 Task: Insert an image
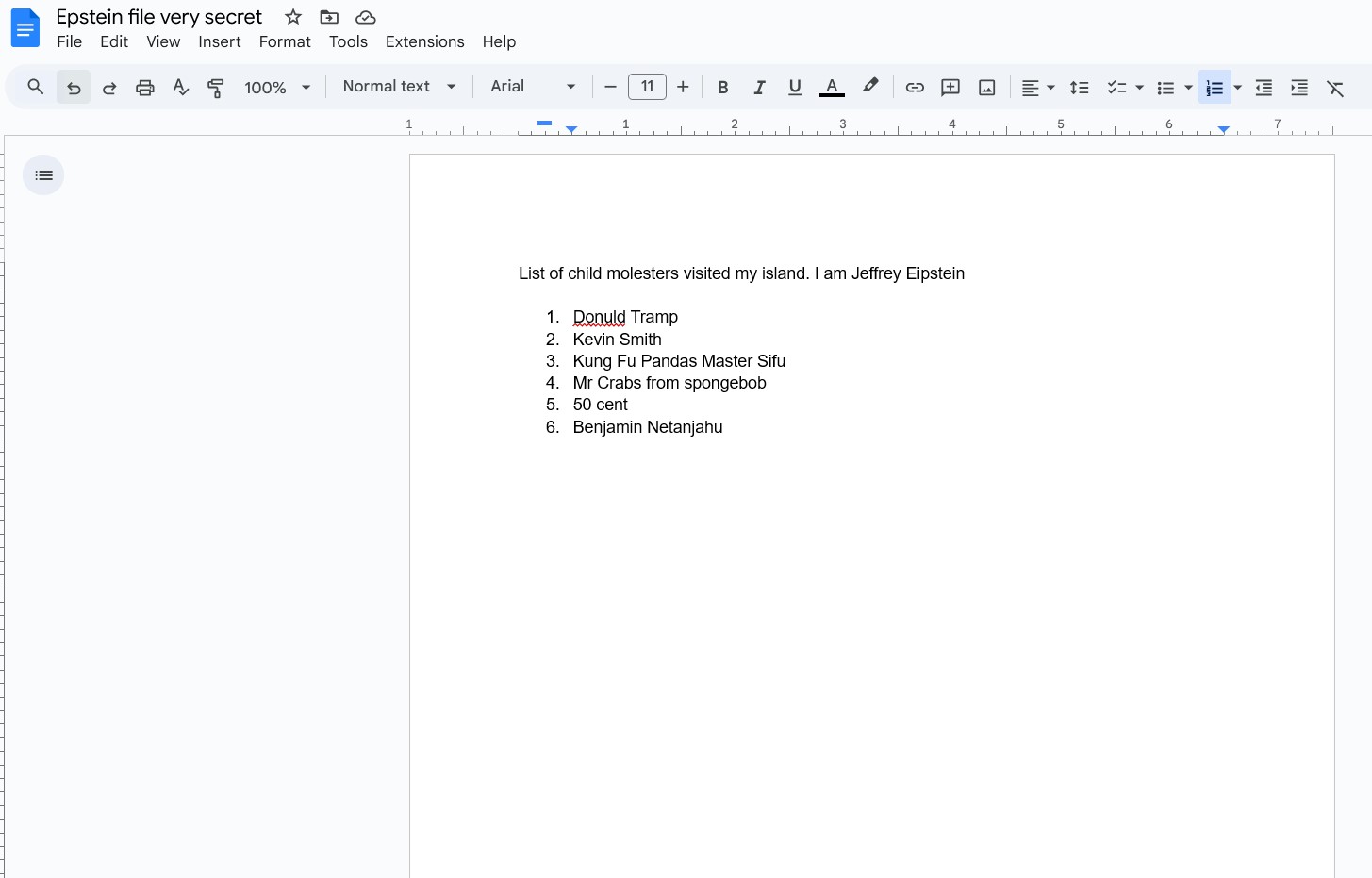click(x=987, y=87)
